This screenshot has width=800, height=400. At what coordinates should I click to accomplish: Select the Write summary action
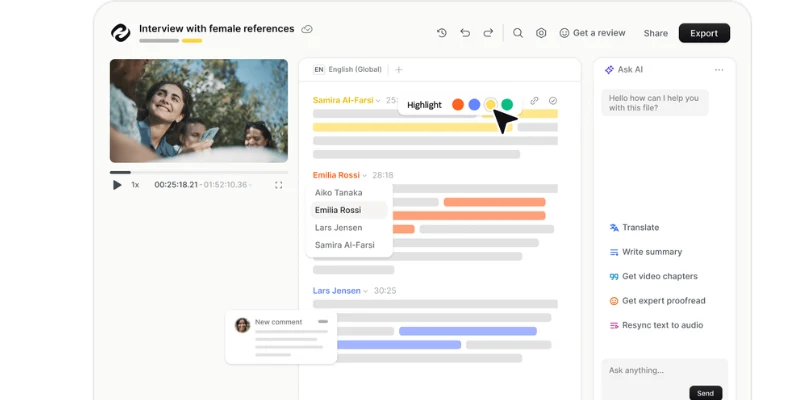point(646,252)
